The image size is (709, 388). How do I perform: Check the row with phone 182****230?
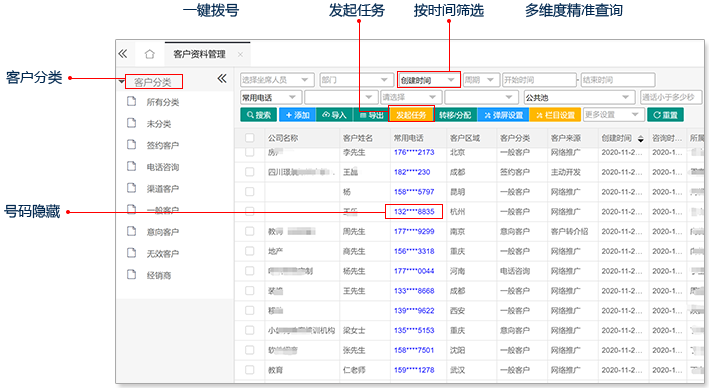point(250,172)
